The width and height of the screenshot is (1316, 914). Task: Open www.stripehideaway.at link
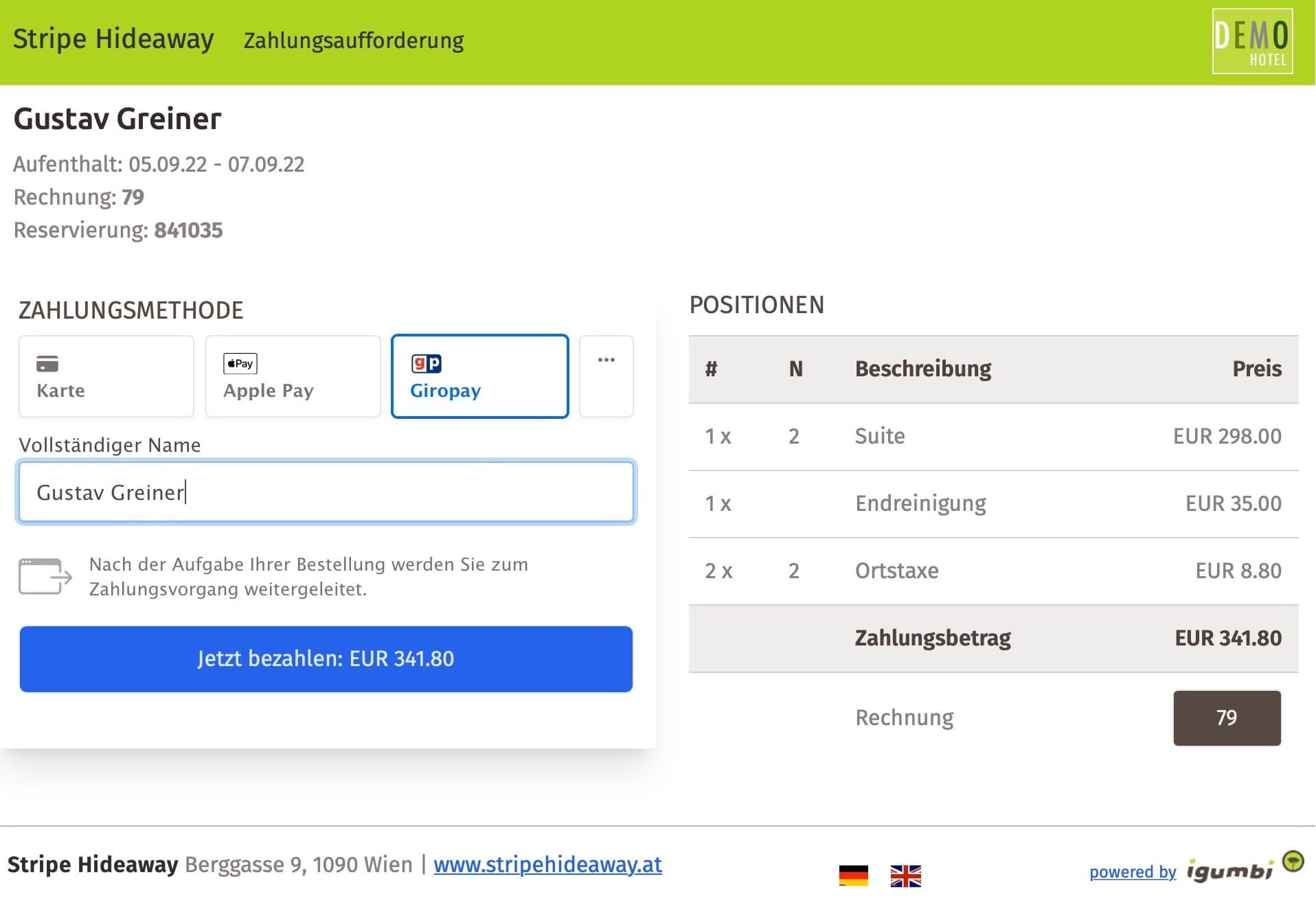(x=548, y=864)
